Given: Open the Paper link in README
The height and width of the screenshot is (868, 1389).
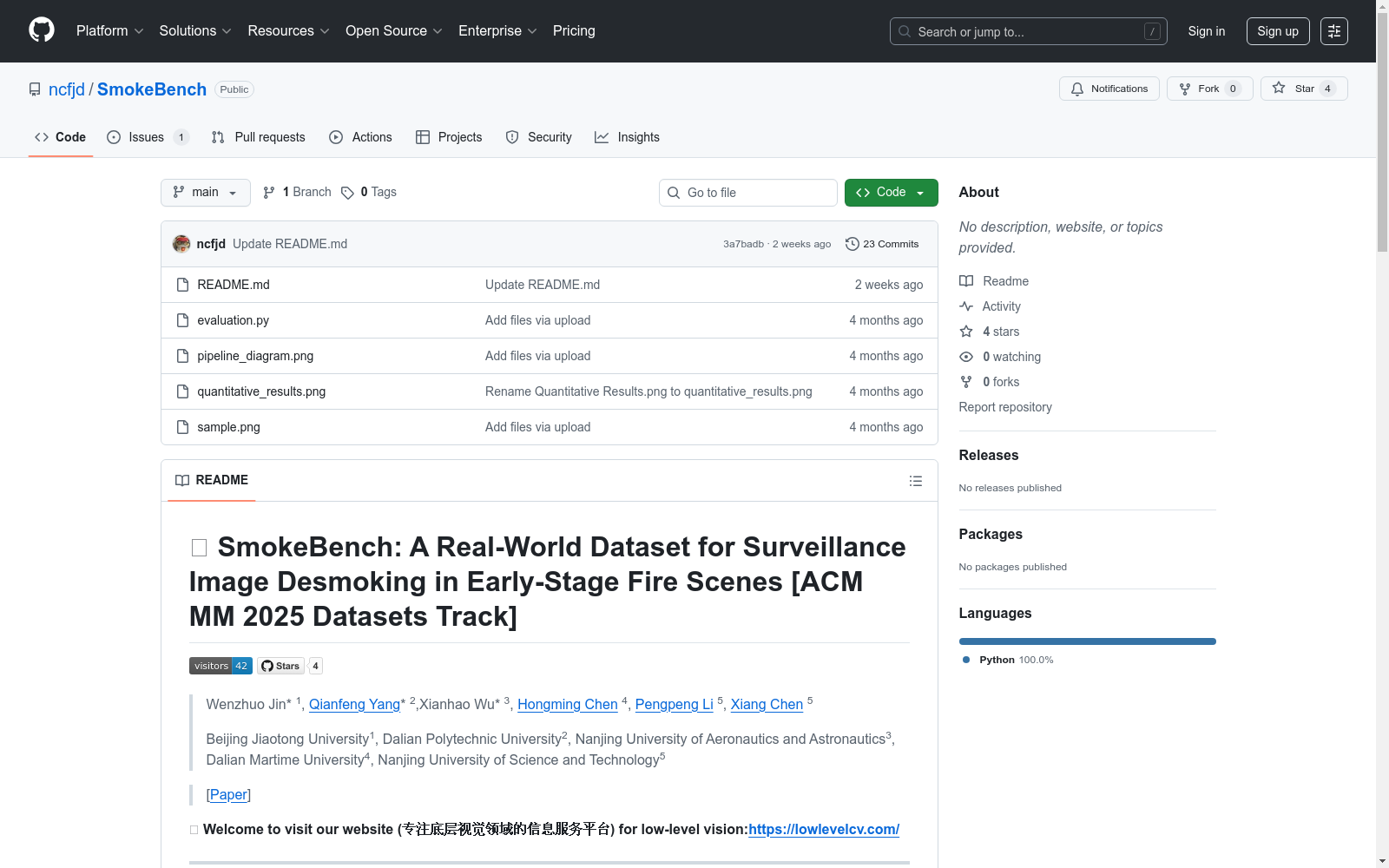Looking at the screenshot, I should (x=229, y=794).
